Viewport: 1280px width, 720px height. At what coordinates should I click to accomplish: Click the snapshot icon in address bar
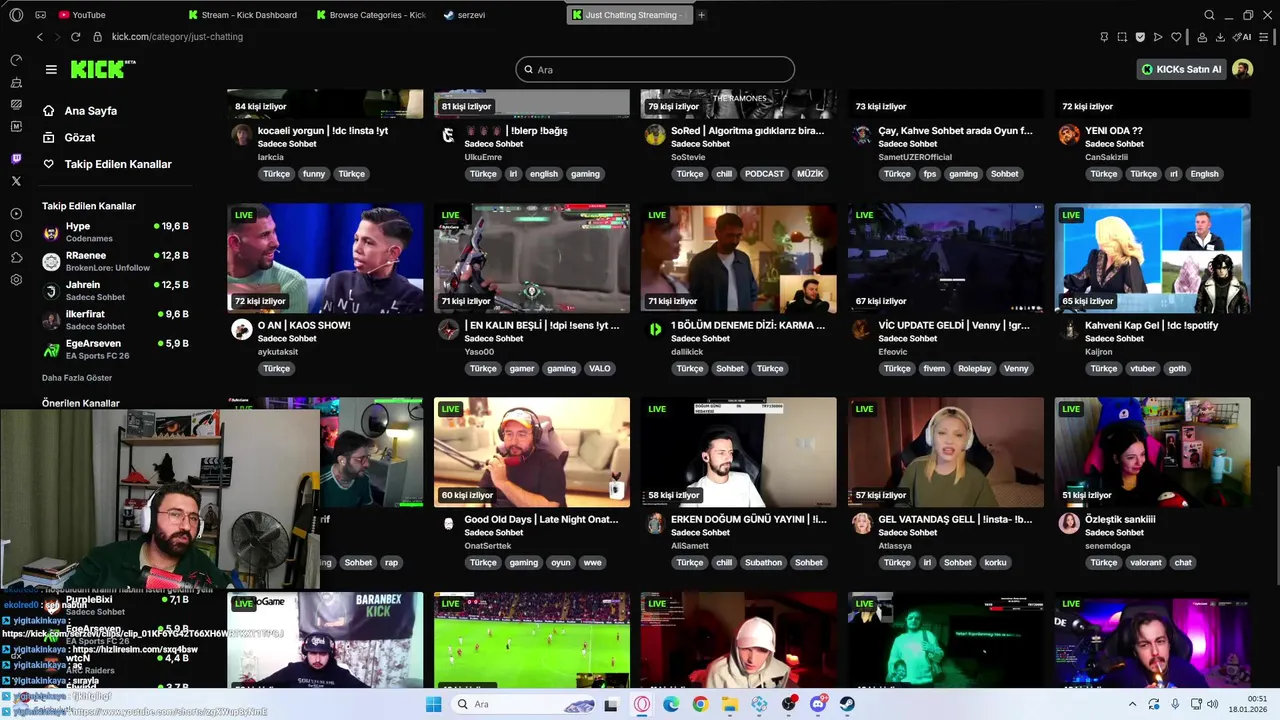(x=1122, y=37)
